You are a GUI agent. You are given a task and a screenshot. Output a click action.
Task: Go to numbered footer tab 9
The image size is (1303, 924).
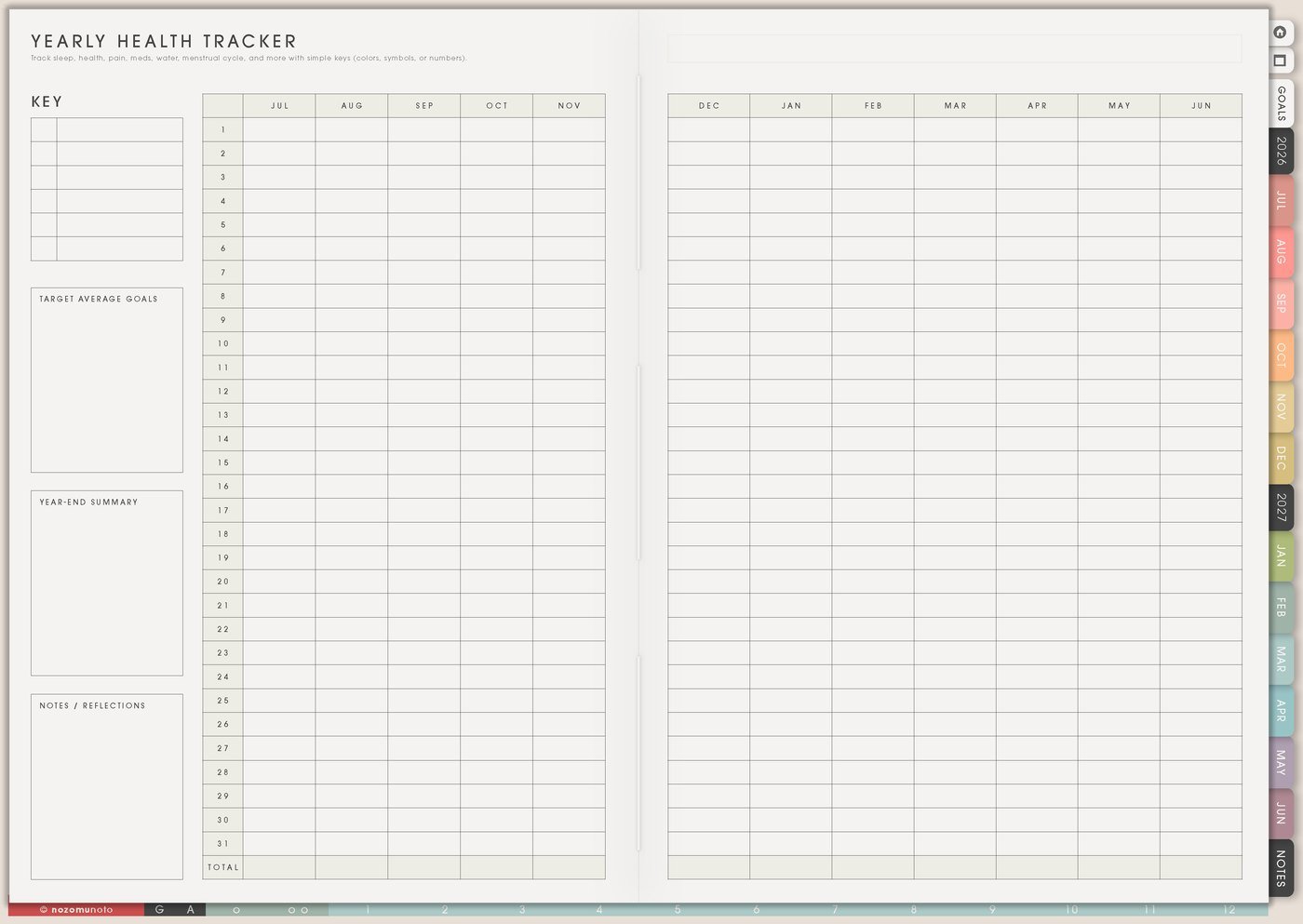pos(992,910)
